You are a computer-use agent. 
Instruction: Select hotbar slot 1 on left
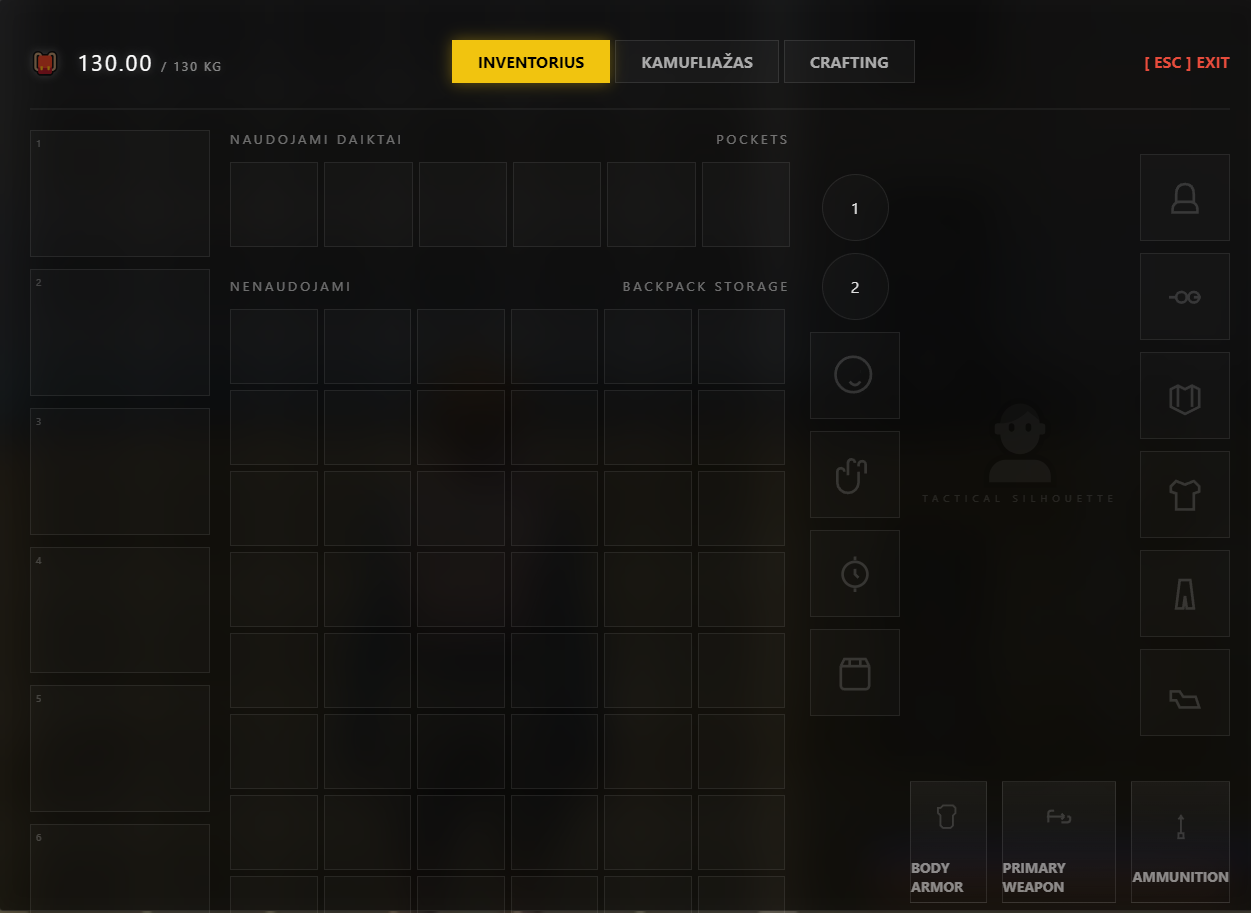(120, 193)
